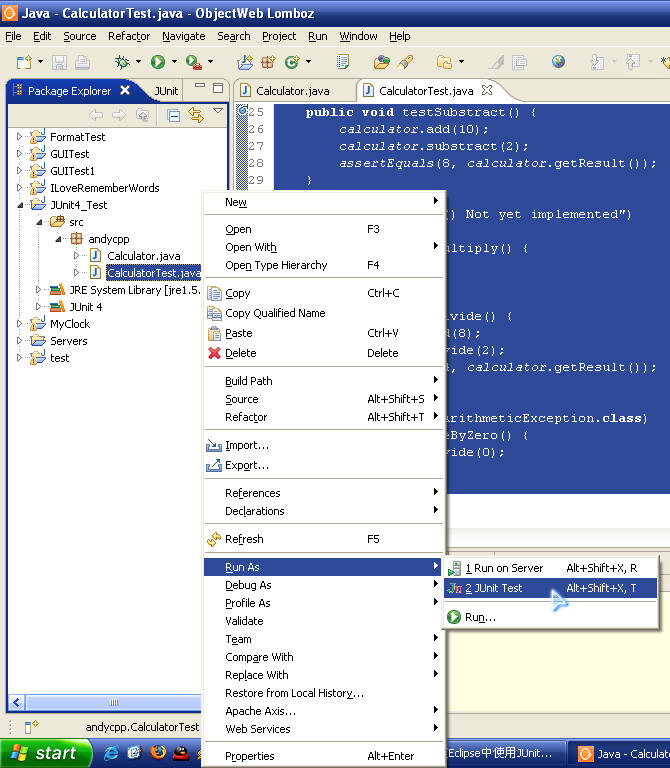The height and width of the screenshot is (768, 670).
Task: Open the Refactor menu in menu bar
Action: click(129, 36)
